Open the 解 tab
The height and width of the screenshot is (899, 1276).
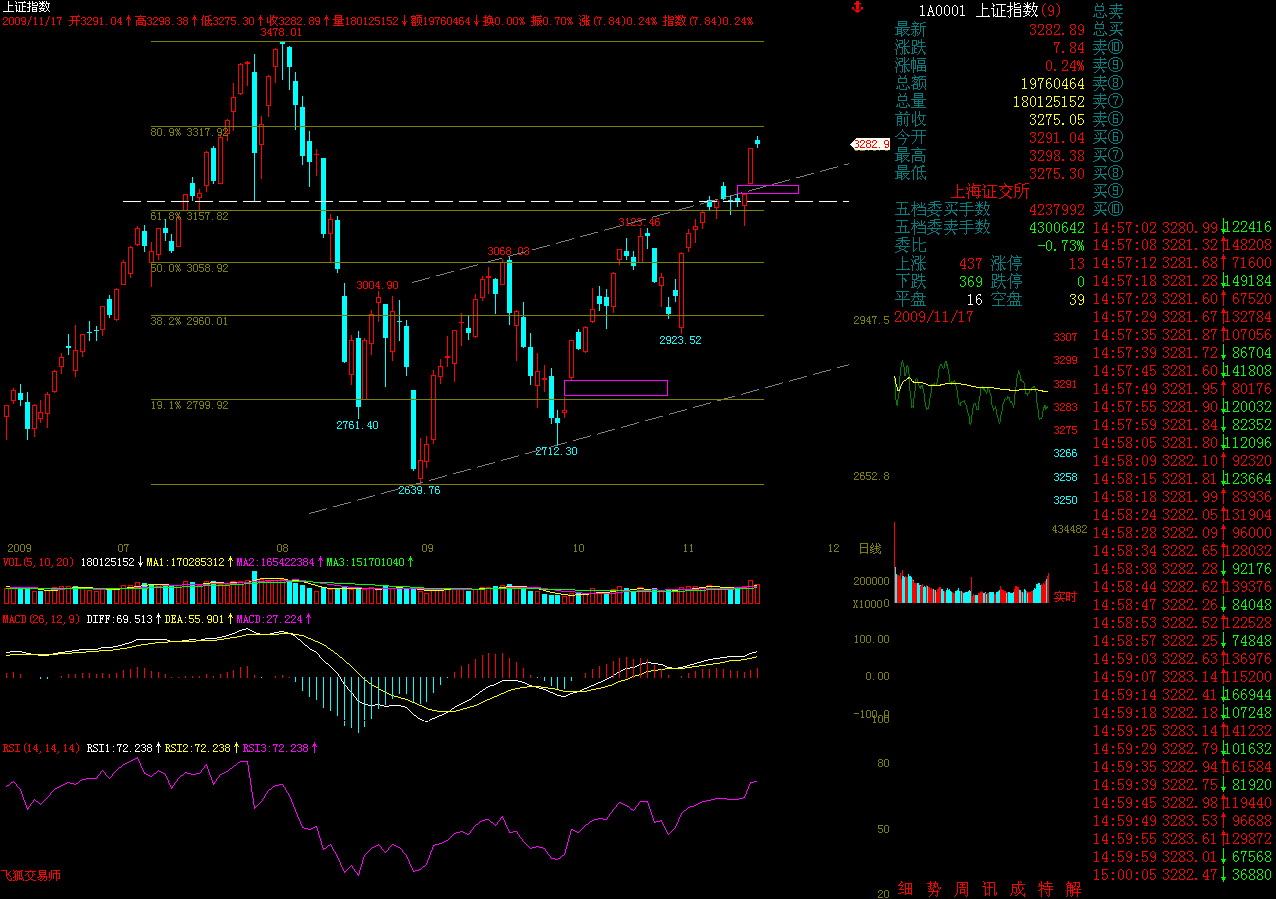point(1074,889)
